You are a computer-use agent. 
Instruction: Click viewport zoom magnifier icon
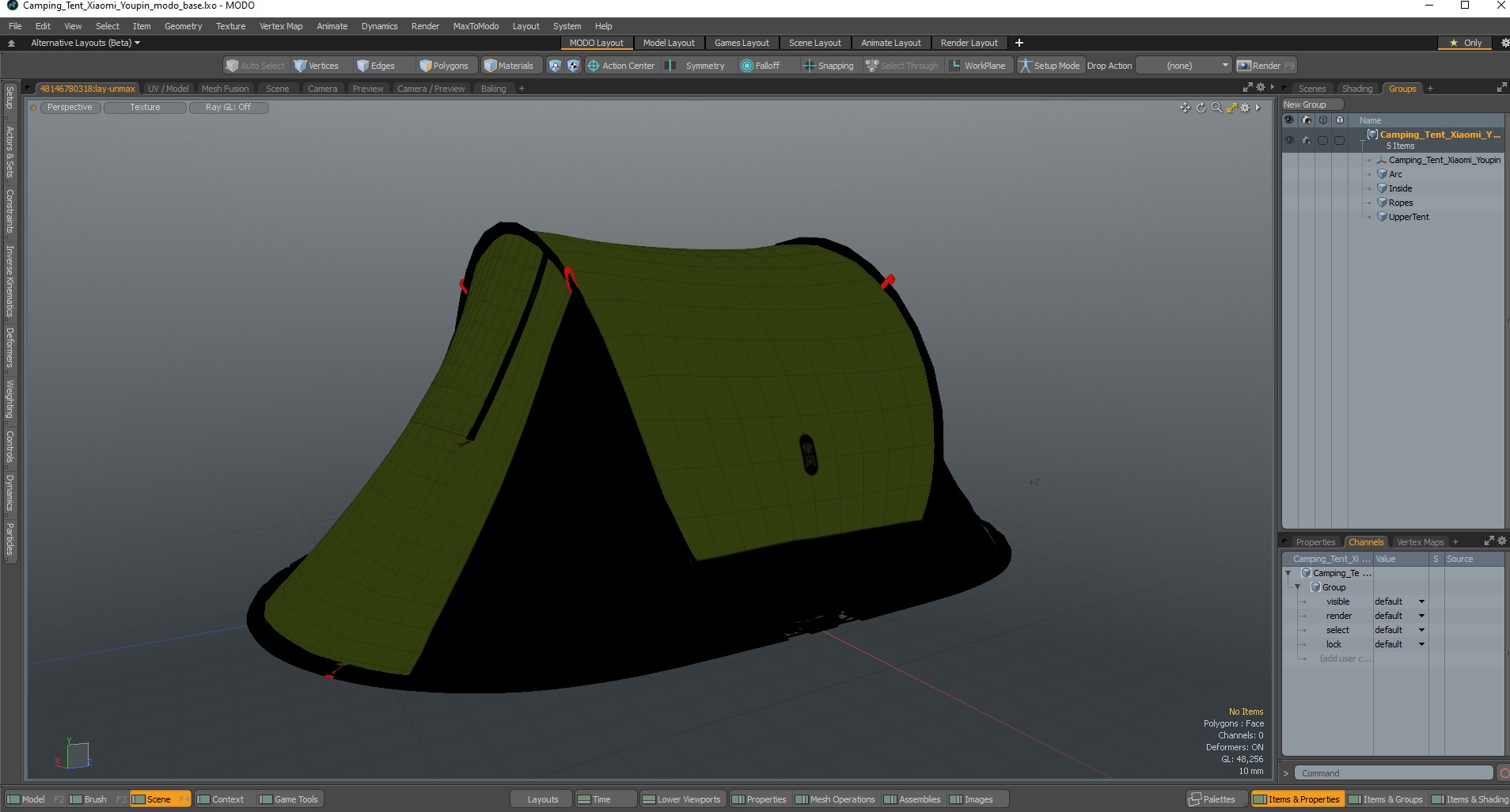click(1216, 108)
